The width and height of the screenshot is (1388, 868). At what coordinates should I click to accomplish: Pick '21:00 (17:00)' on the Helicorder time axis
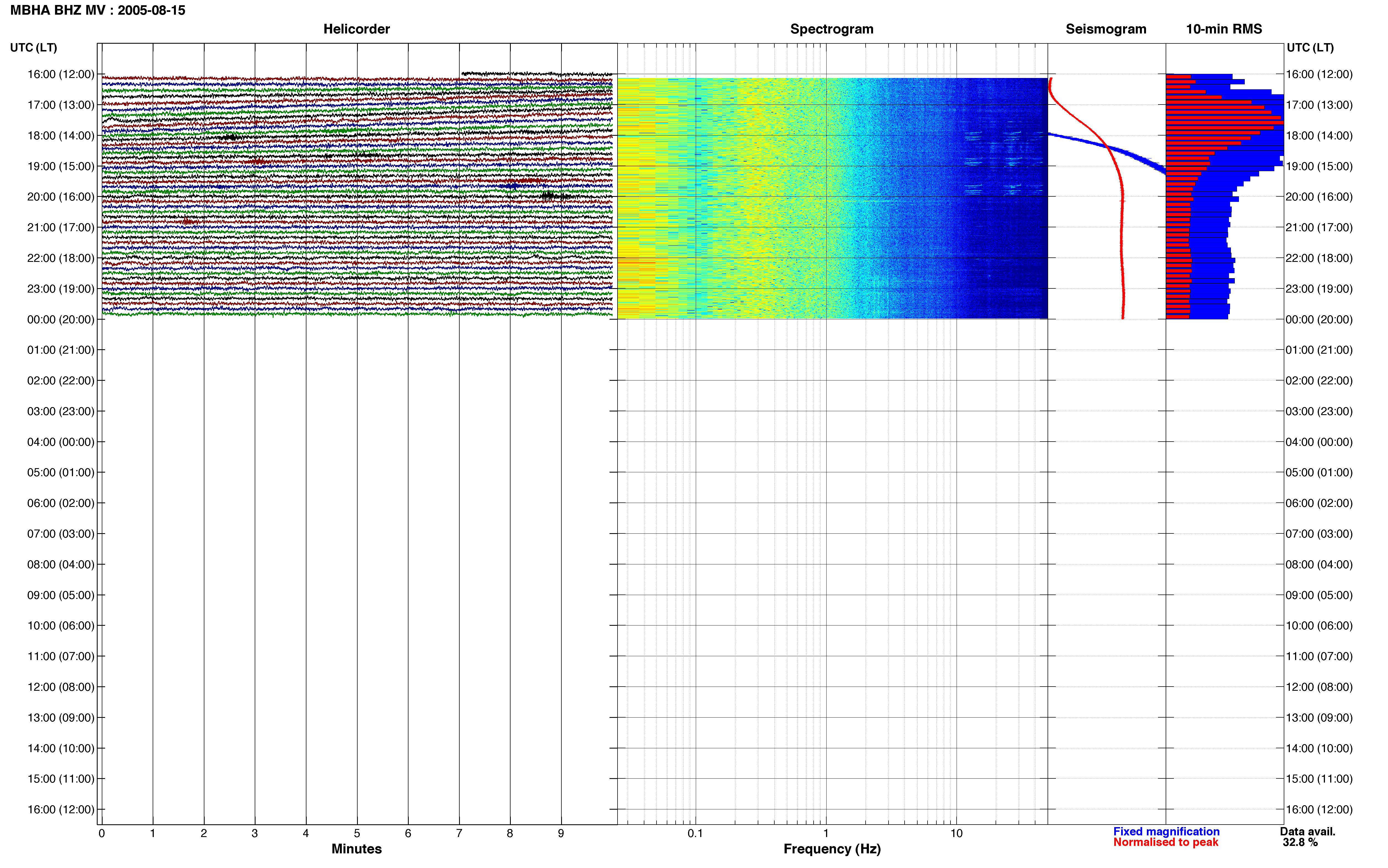pyautogui.click(x=61, y=227)
